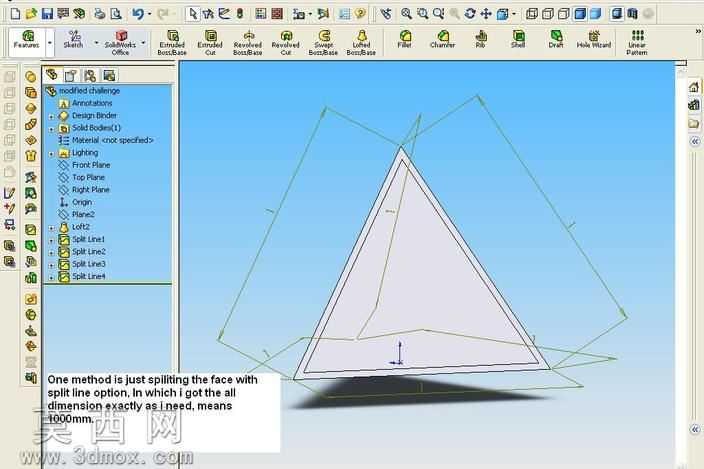Rebuild the model with the traffic light icon
This screenshot has width=704, height=469.
pos(240,14)
